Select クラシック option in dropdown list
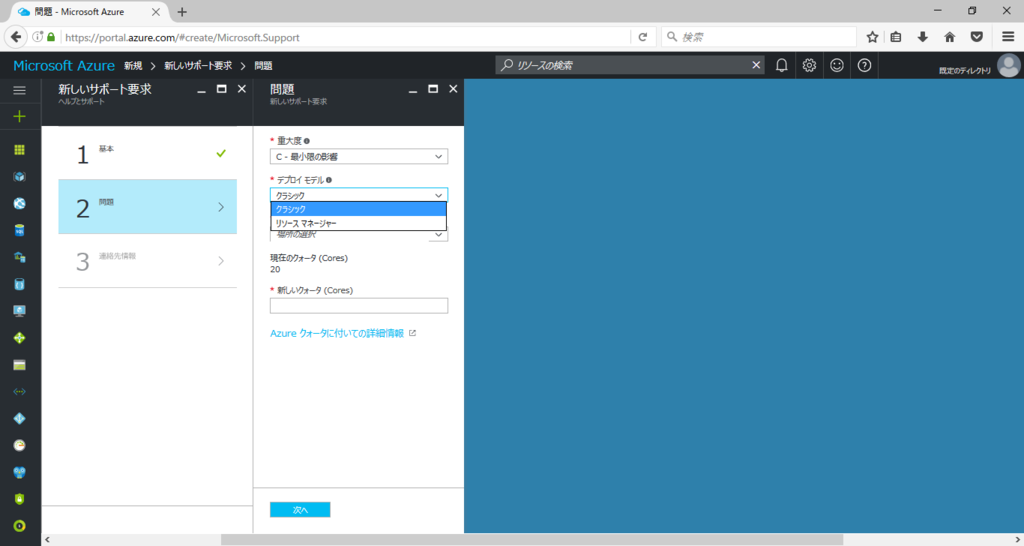This screenshot has height=546, width=1024. click(x=359, y=209)
